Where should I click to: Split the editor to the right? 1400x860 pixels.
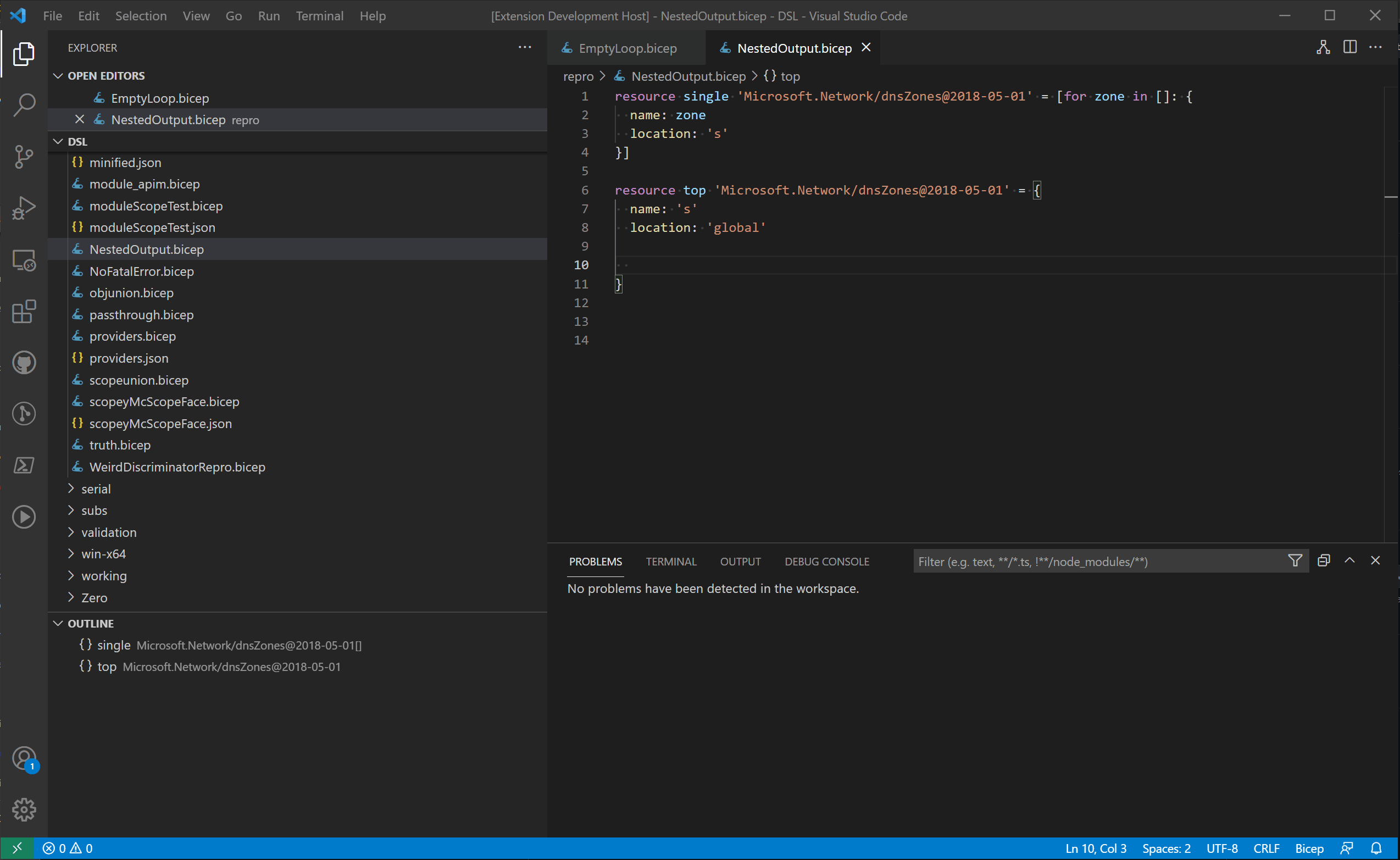1349,48
